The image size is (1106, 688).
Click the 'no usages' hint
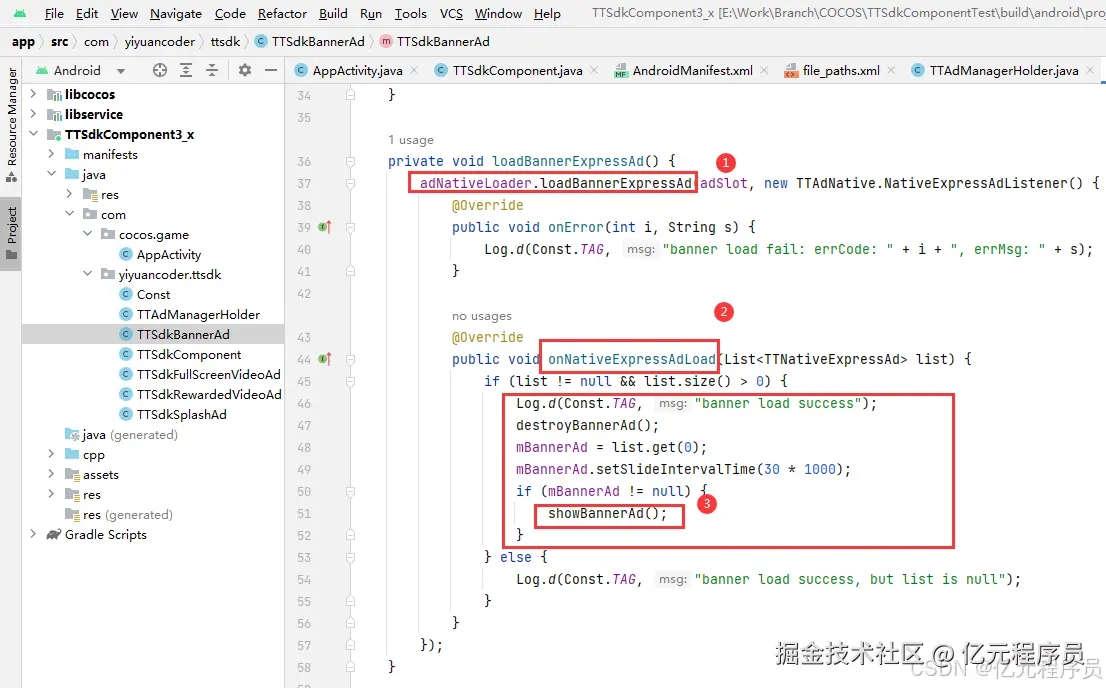point(482,316)
